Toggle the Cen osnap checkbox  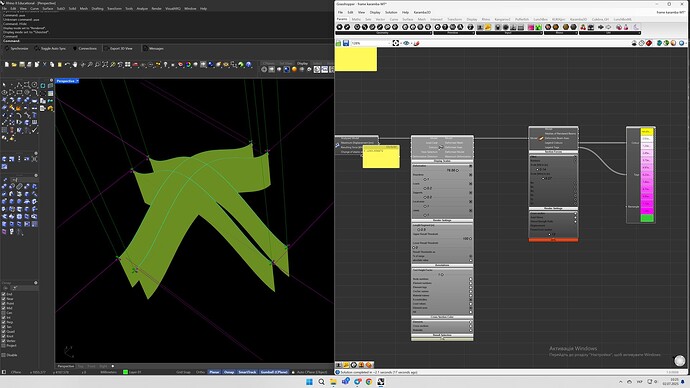(4, 313)
